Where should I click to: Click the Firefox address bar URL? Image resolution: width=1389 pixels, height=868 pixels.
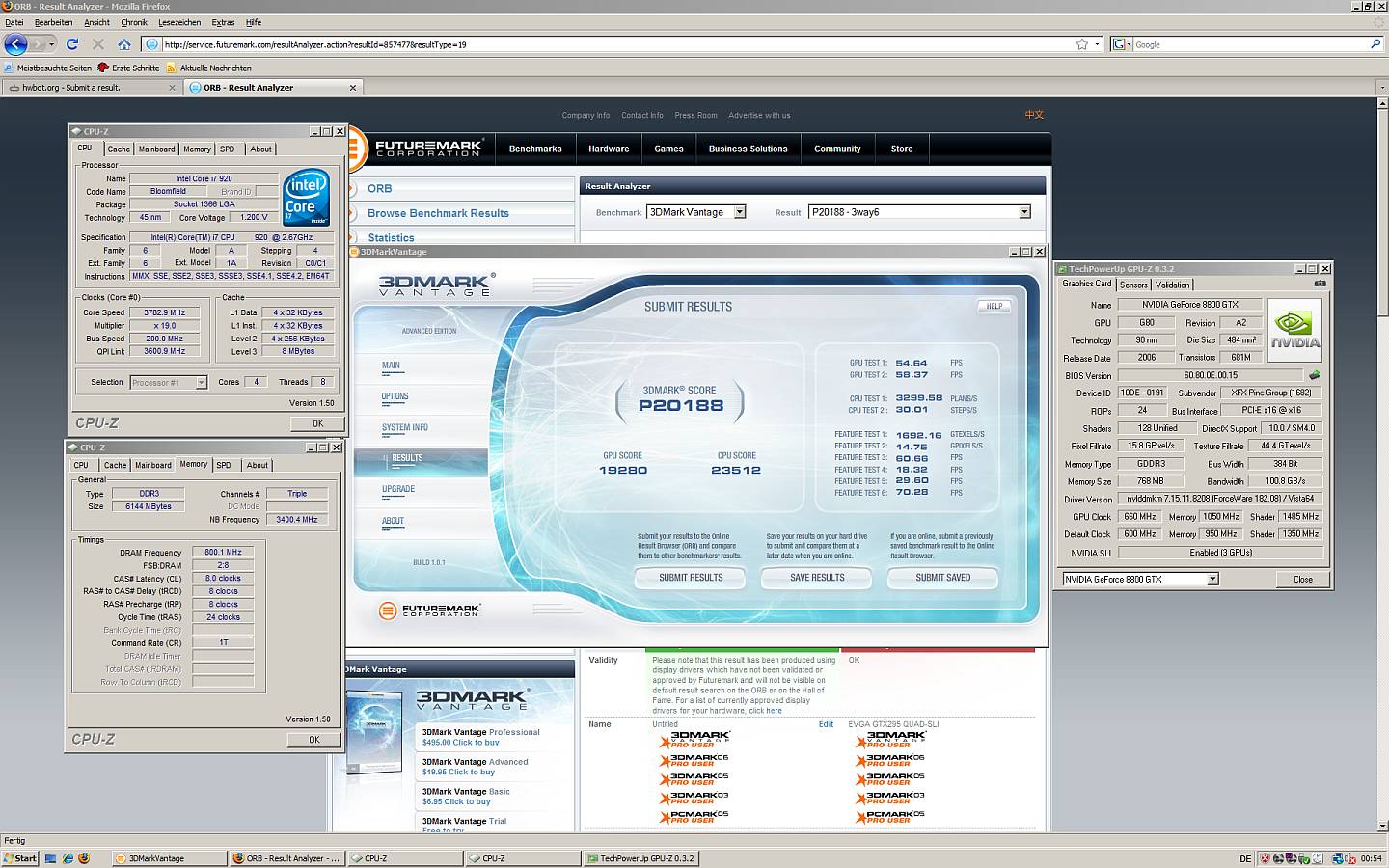617,44
